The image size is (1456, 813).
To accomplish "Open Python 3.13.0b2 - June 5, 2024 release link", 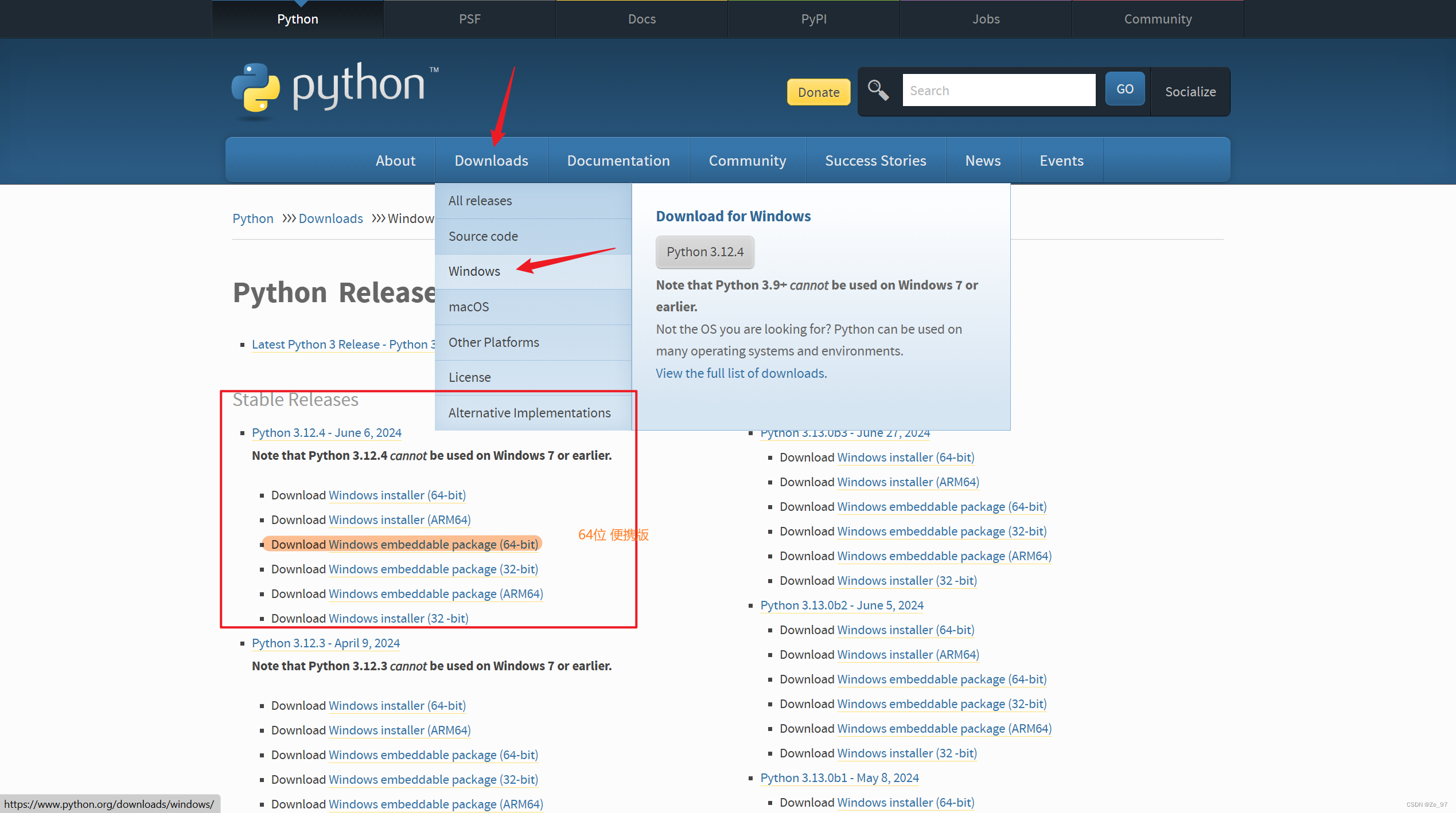I will [x=842, y=605].
